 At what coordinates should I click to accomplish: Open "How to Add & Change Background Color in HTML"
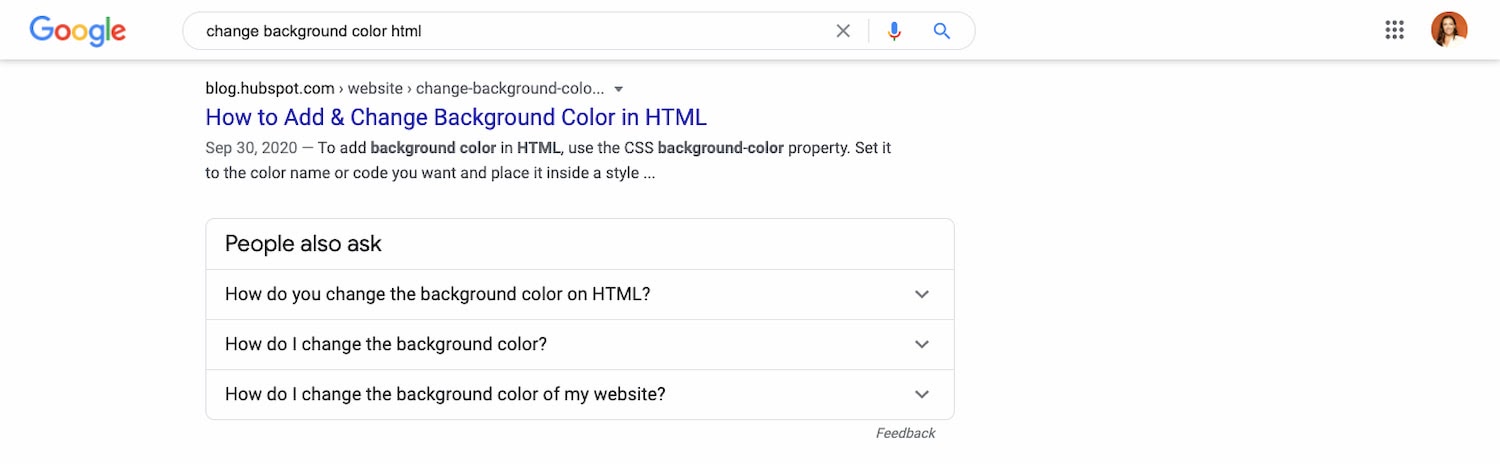[456, 117]
